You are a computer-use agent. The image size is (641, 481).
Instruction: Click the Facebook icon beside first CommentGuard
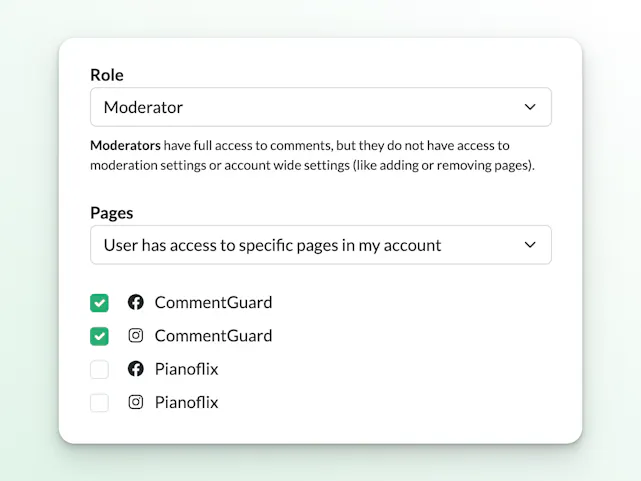pos(136,302)
